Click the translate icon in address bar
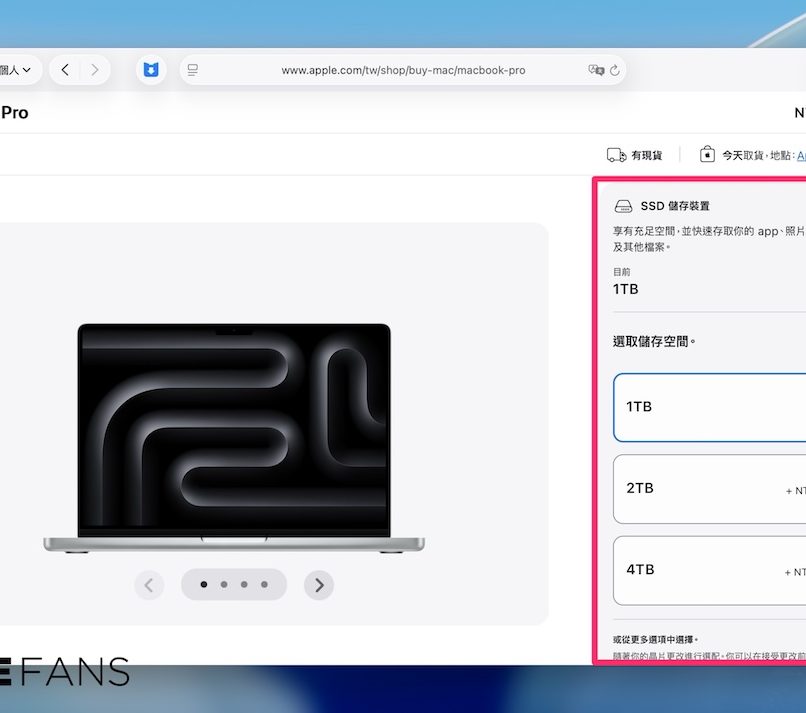Image resolution: width=806 pixels, height=713 pixels. 596,70
